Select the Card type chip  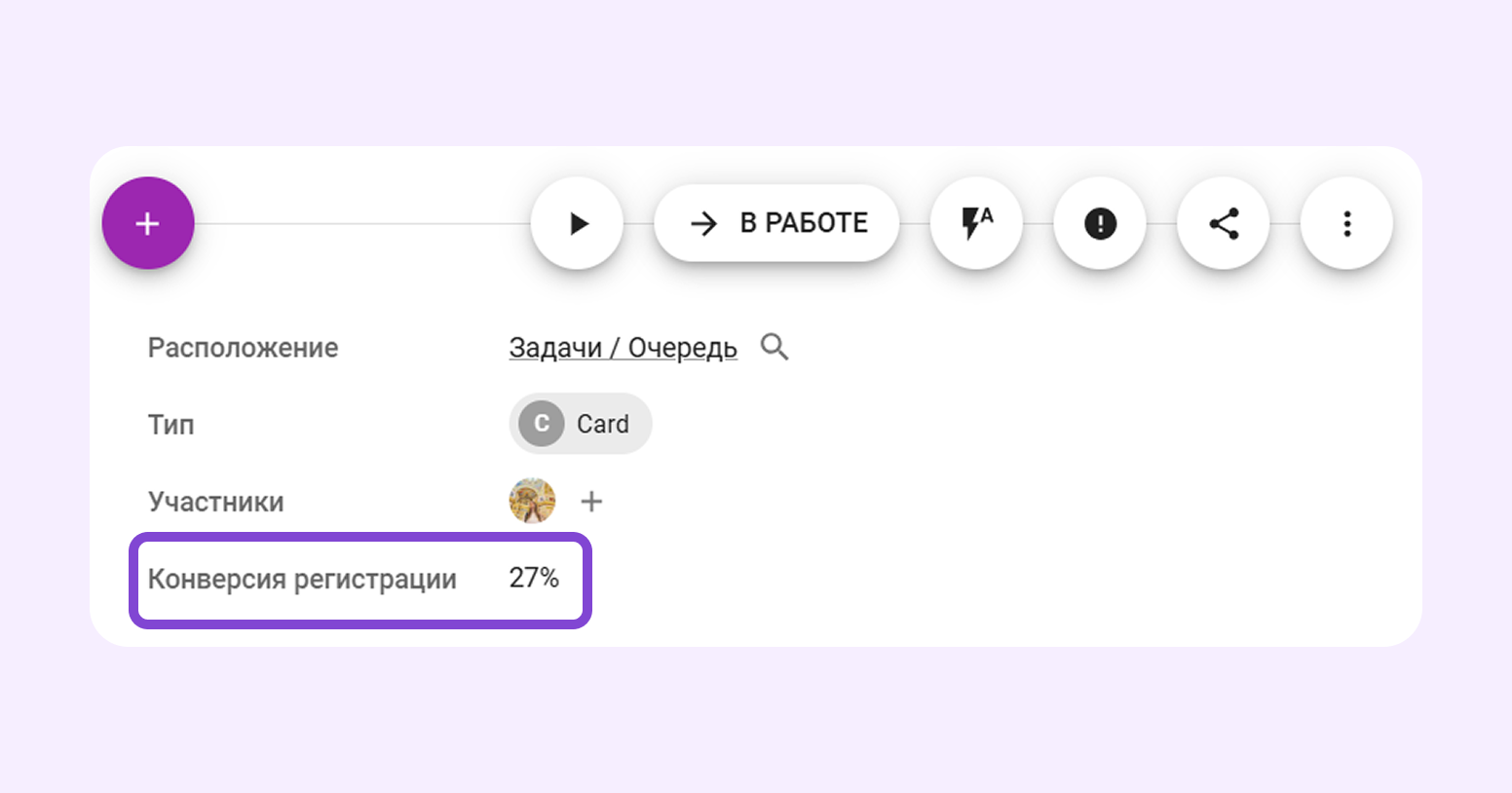[581, 424]
